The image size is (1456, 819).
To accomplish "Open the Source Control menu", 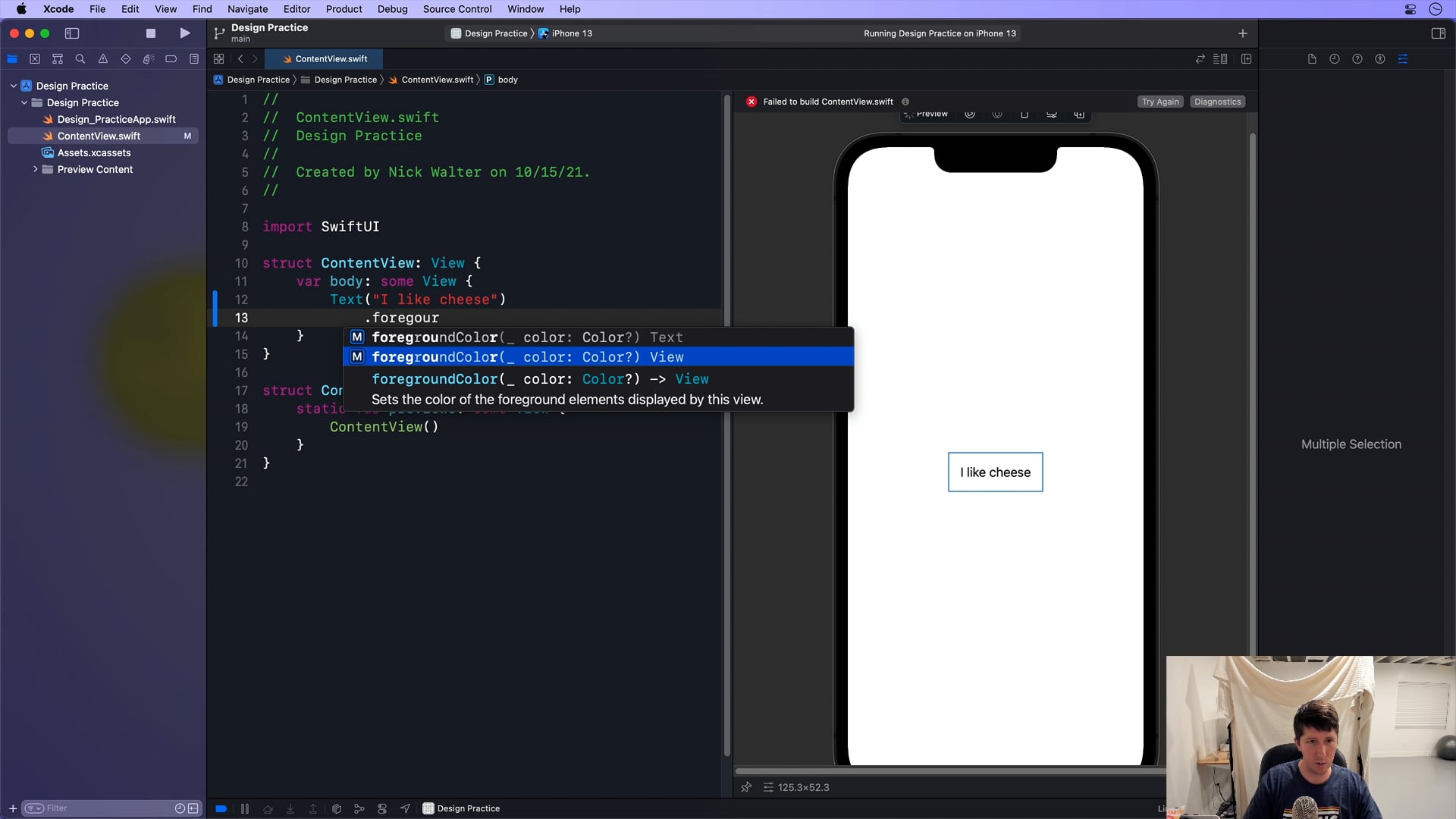I will 457,9.
